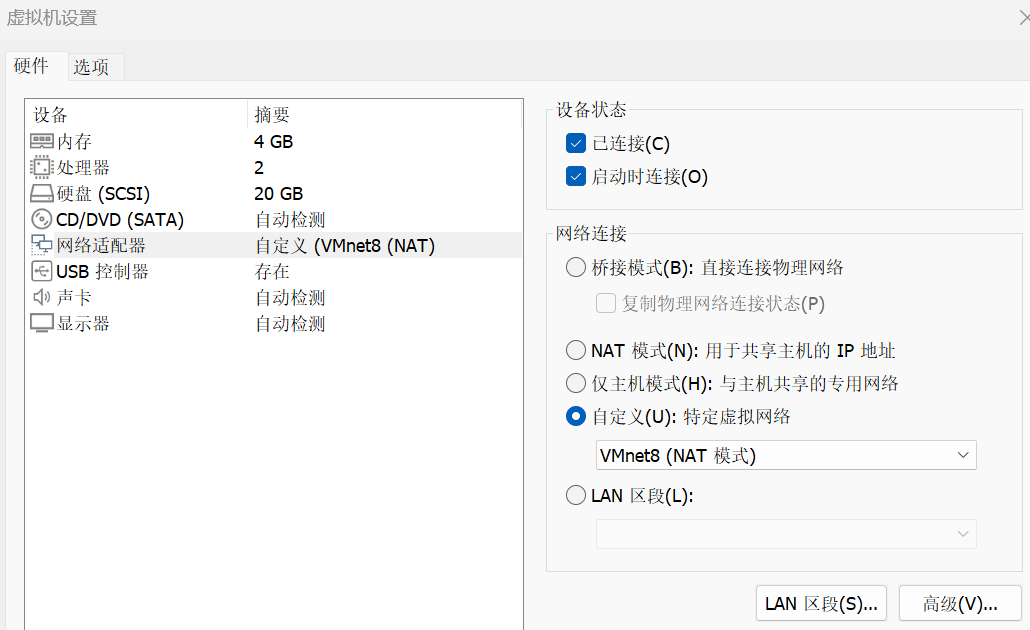Image resolution: width=1030 pixels, height=630 pixels.
Task: Select the sound card (声卡) speaker icon
Action: click(x=42, y=298)
